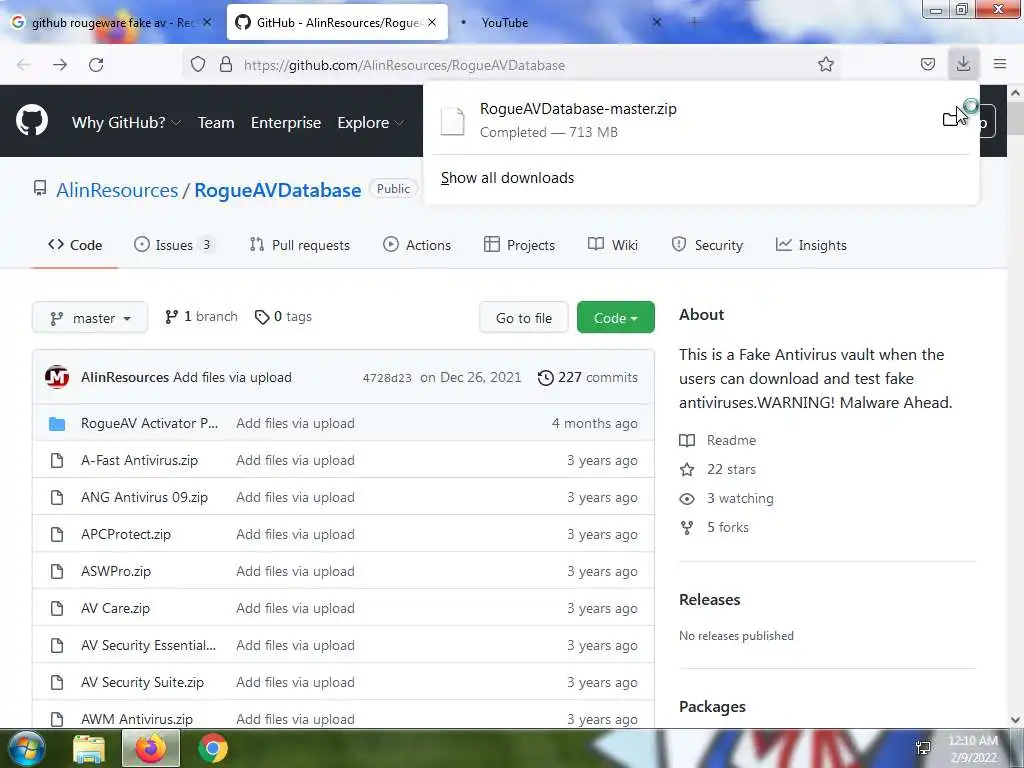This screenshot has width=1024, height=768.
Task: Click the browser back arrow
Action: [x=24, y=65]
